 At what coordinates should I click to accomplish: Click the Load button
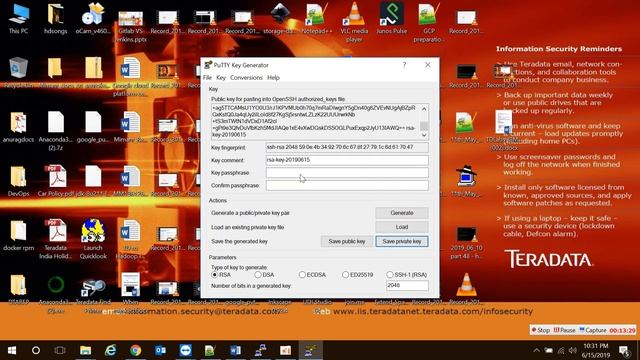[x=402, y=227]
